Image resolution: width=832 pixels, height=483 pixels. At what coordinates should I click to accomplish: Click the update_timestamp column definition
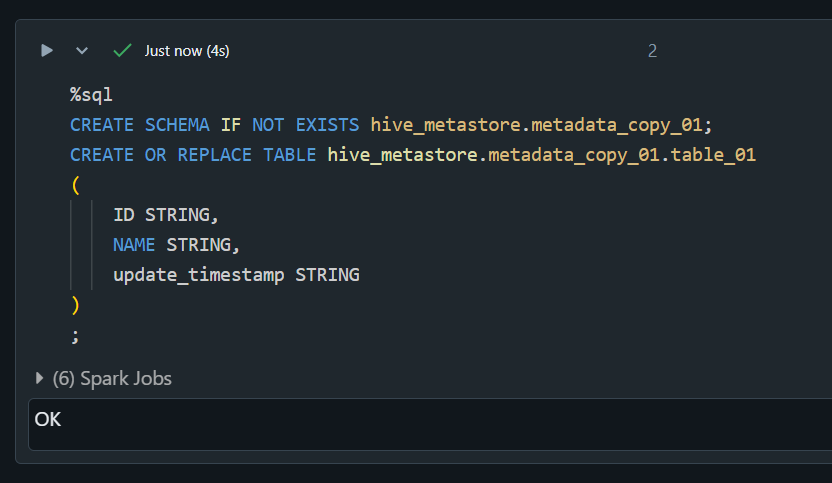(x=235, y=275)
